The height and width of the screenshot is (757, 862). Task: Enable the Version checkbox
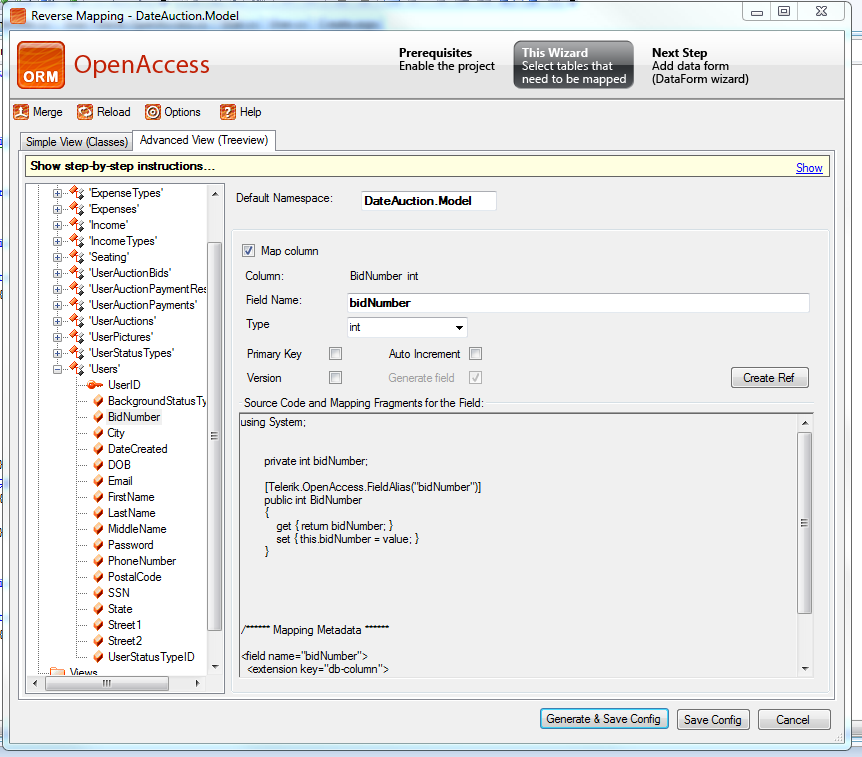[x=335, y=378]
